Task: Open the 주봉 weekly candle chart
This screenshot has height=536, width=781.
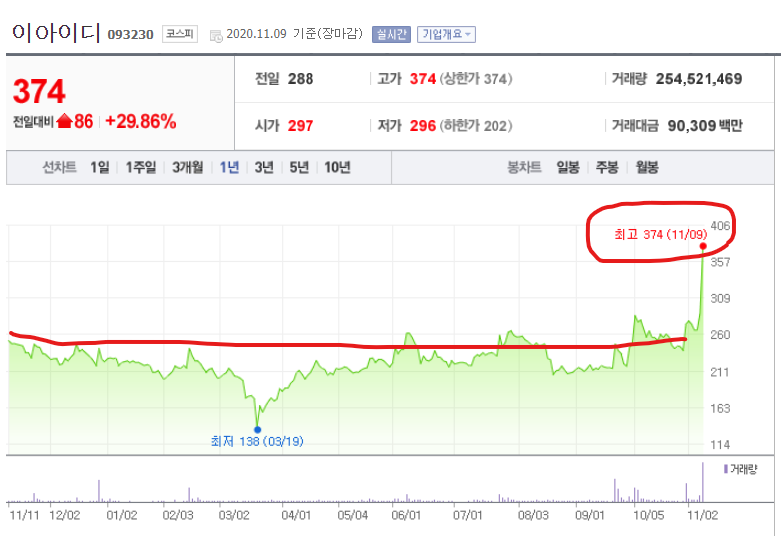Action: [607, 167]
